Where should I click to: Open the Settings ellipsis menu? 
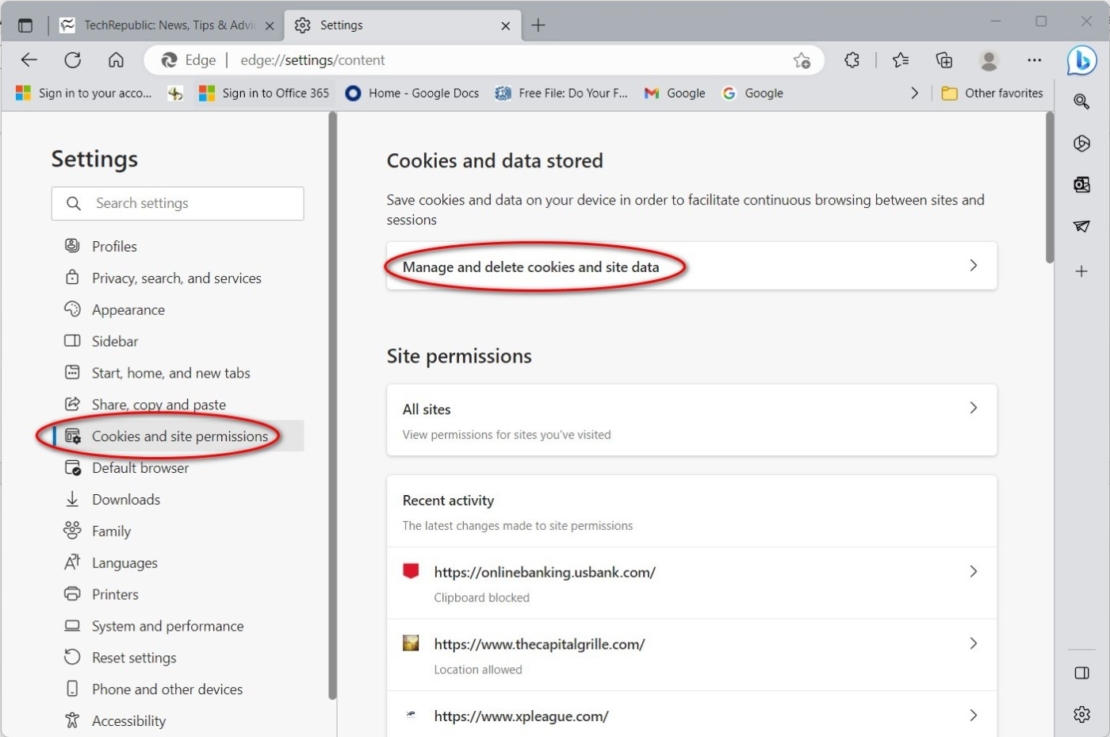(x=1034, y=60)
